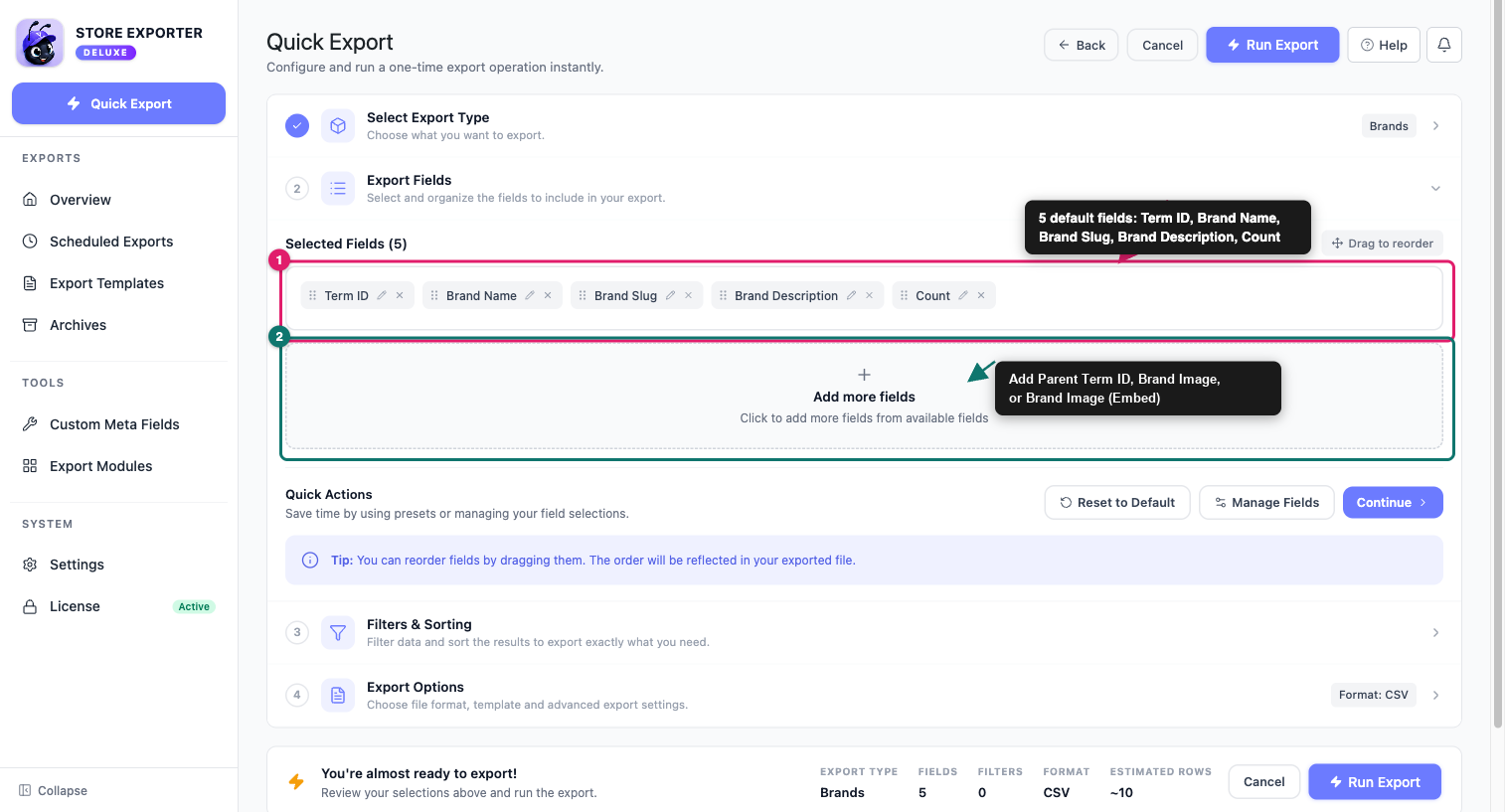1505x812 pixels.
Task: Remove the Count field chip
Action: pyautogui.click(x=981, y=295)
